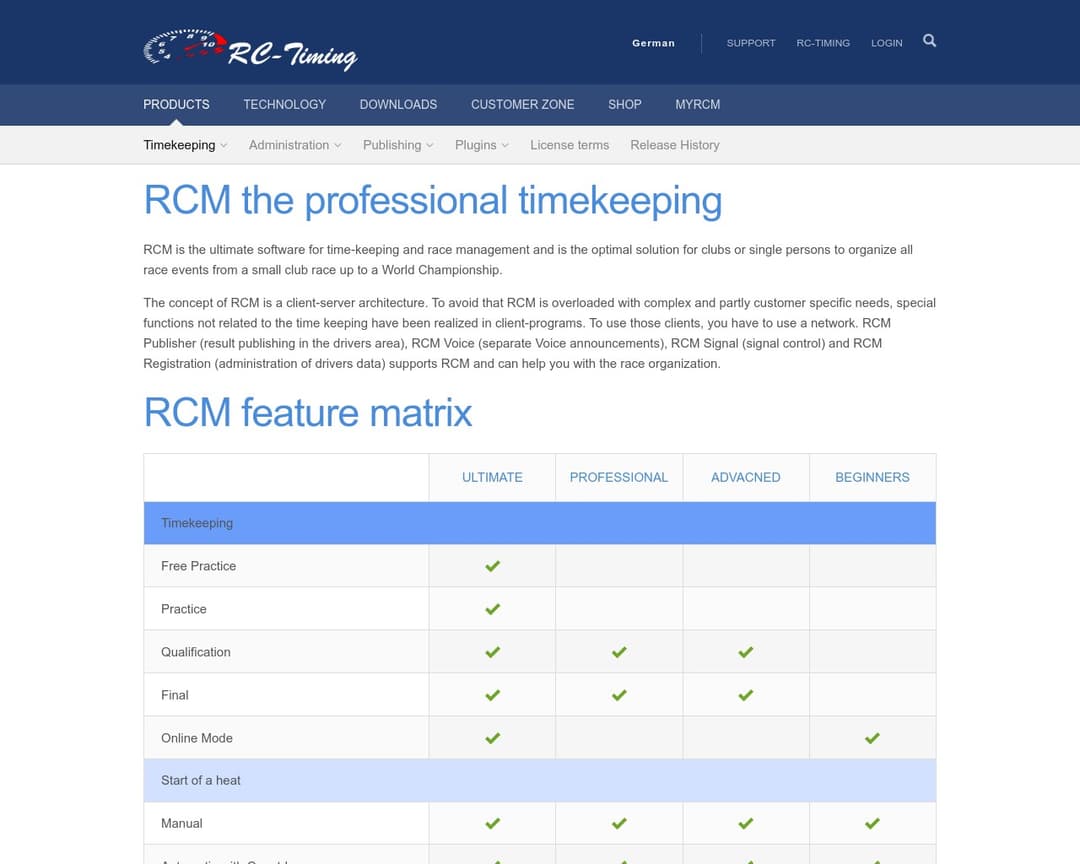Open the Release History page

coord(675,145)
